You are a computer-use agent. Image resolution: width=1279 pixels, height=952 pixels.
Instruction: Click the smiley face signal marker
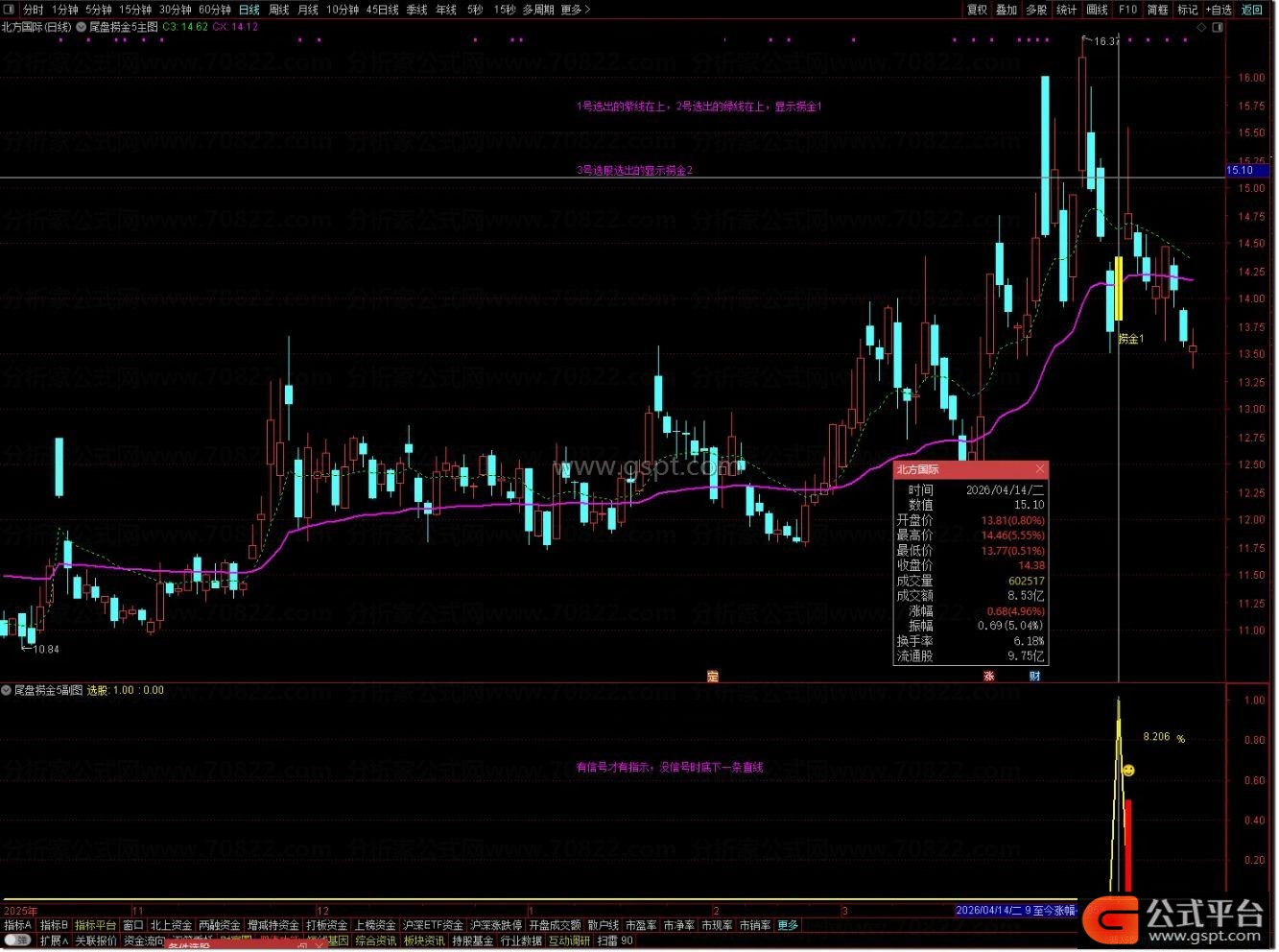[1128, 771]
